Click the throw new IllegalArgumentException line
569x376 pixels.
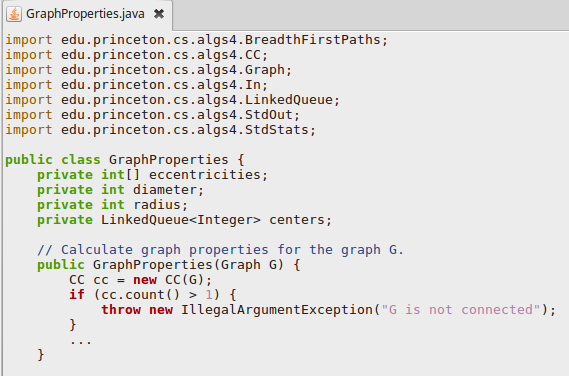point(328,310)
